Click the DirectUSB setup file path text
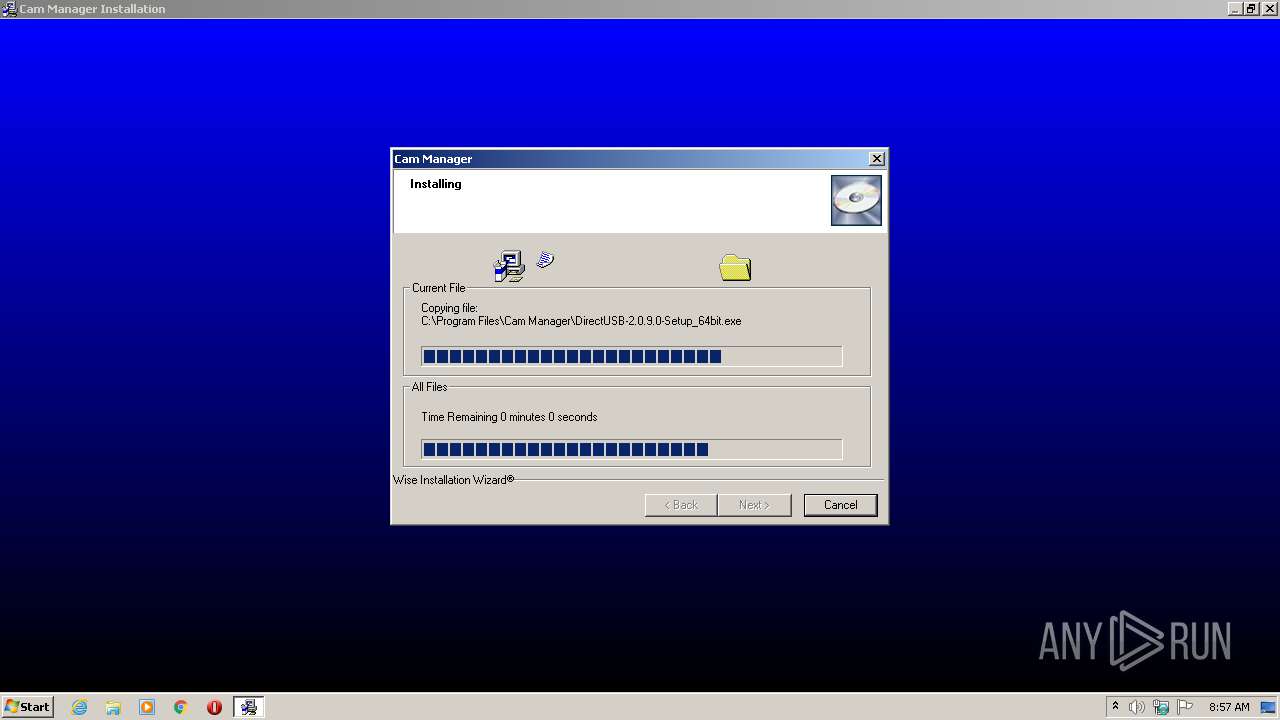This screenshot has width=1280, height=720. (581, 321)
